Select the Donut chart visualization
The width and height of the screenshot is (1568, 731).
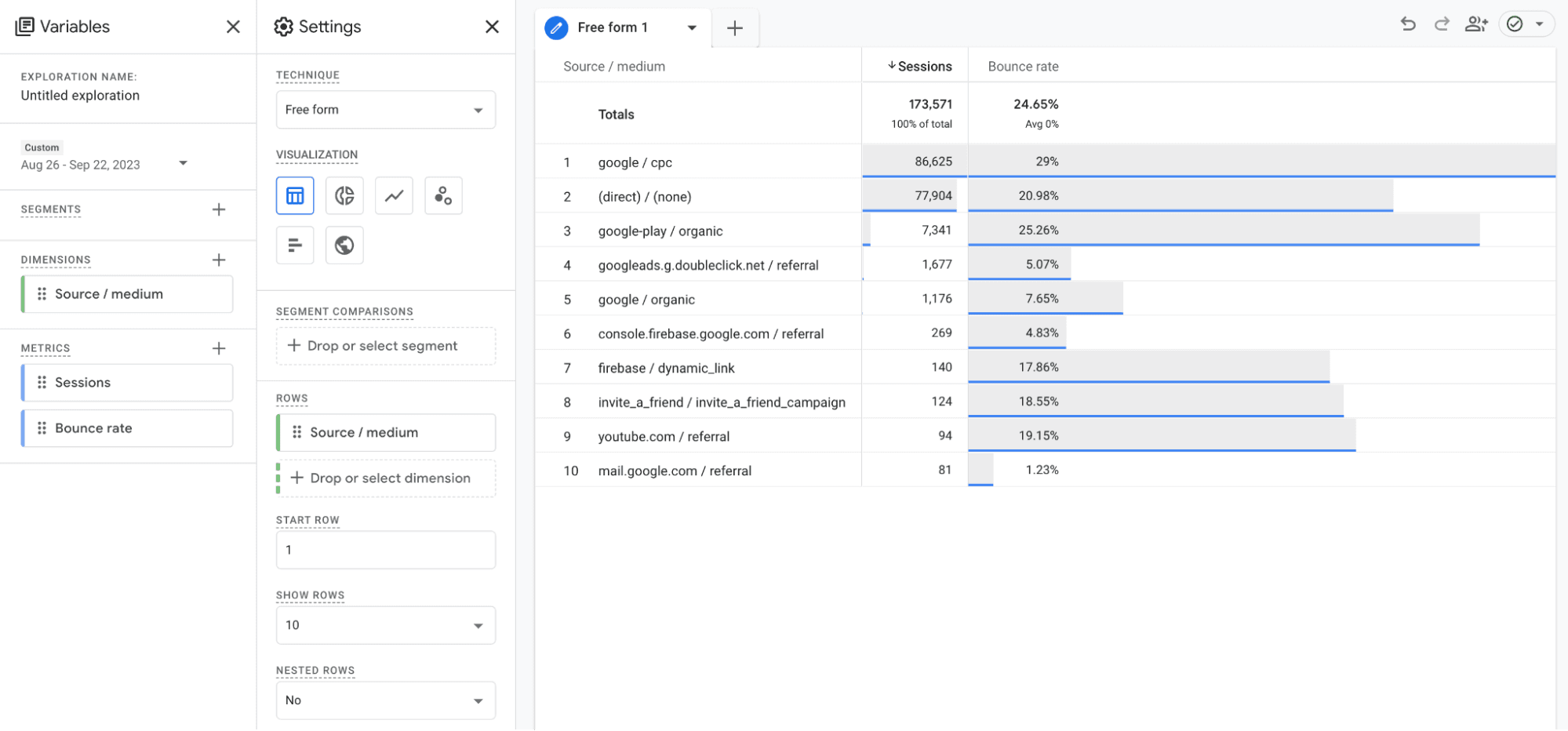pyautogui.click(x=344, y=195)
